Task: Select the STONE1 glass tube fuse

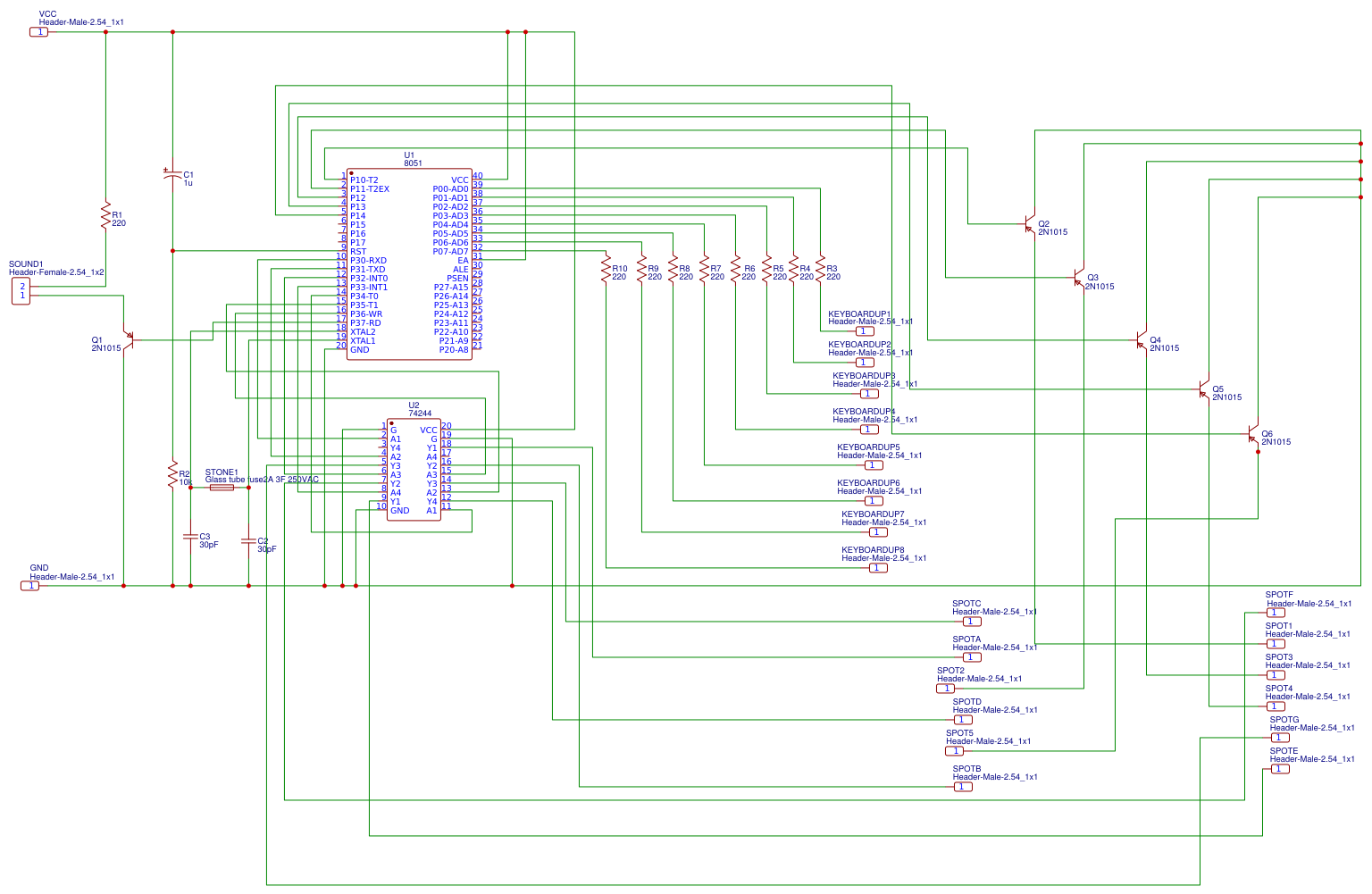Action: pyautogui.click(x=222, y=488)
